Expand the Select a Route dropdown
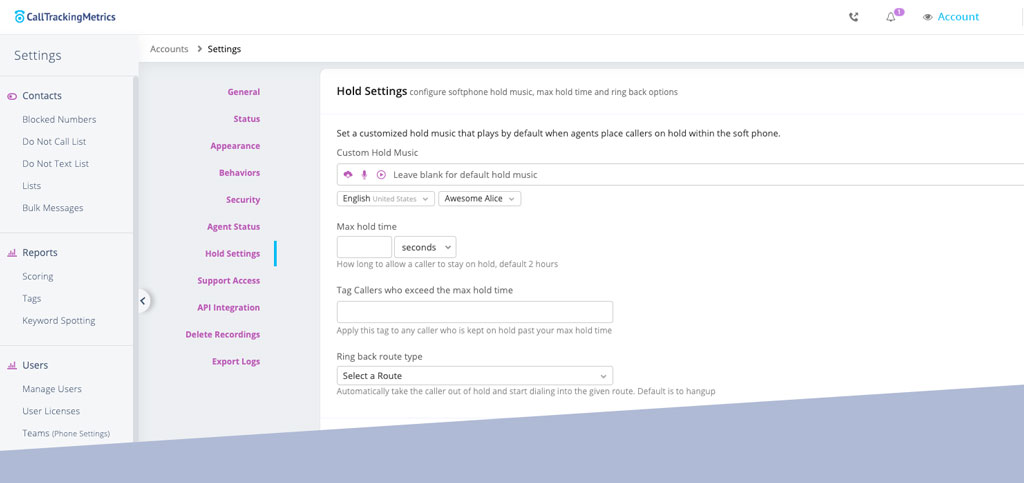The image size is (1024, 483). (474, 376)
